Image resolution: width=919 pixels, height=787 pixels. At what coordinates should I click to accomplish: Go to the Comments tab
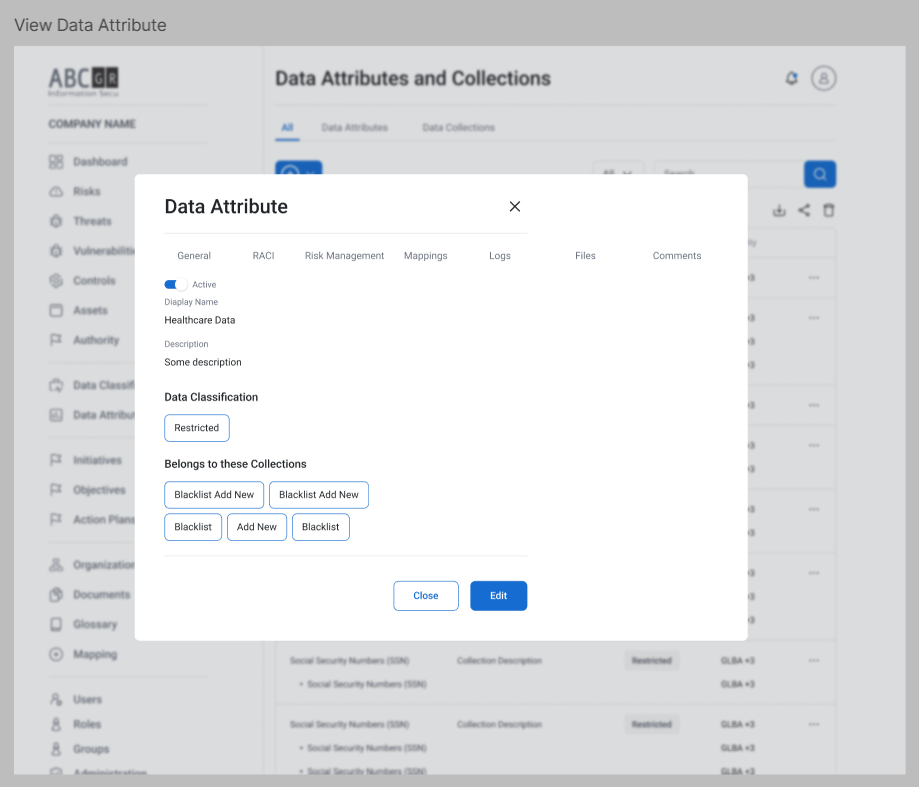[x=677, y=256]
